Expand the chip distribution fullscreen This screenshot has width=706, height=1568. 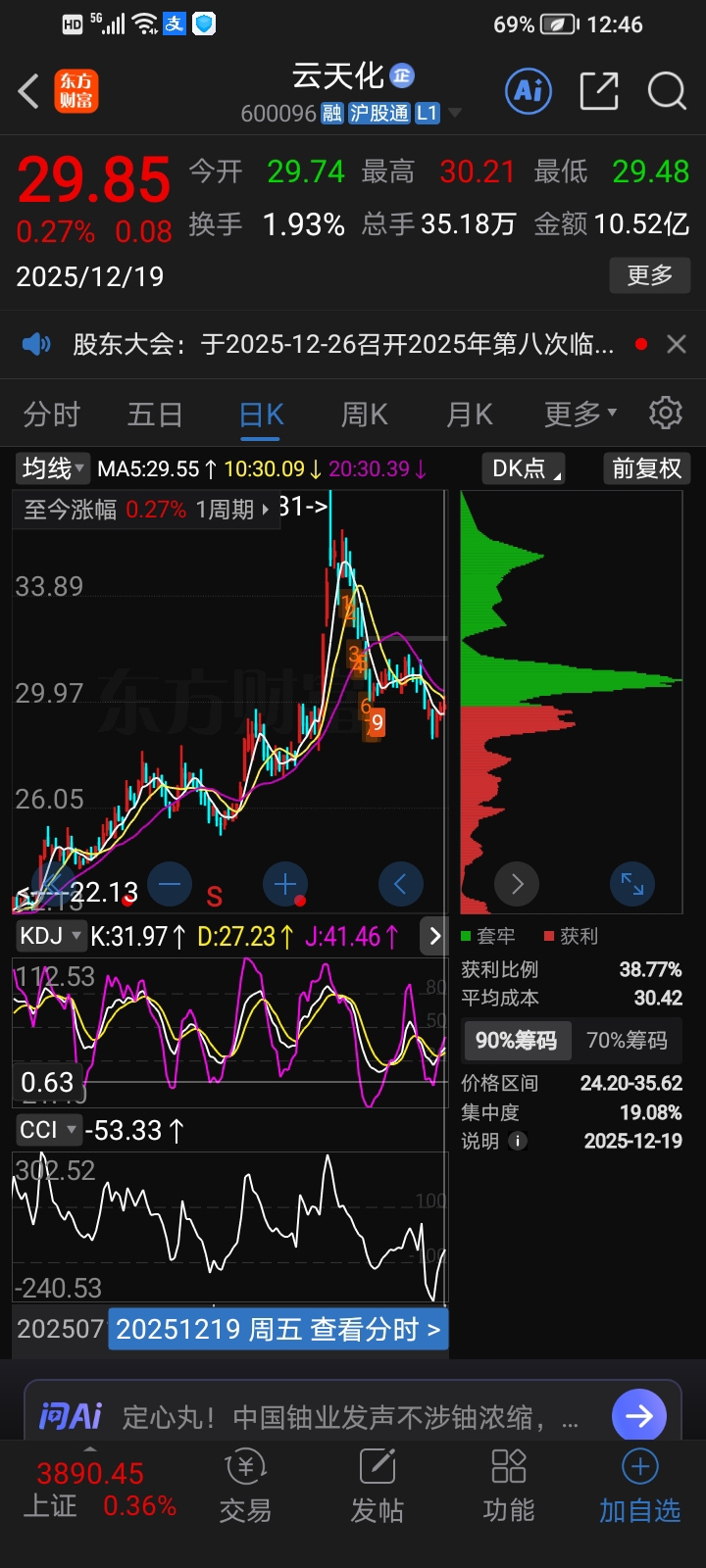click(x=632, y=885)
